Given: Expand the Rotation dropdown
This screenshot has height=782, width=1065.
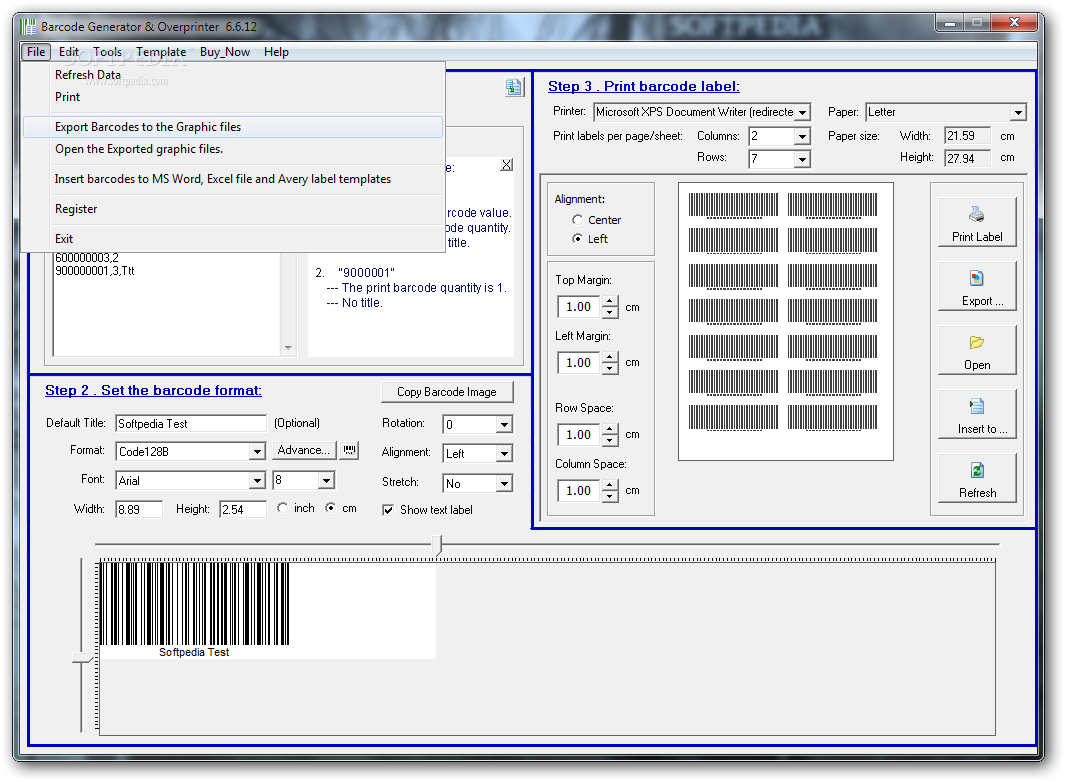Looking at the screenshot, I should [x=504, y=425].
